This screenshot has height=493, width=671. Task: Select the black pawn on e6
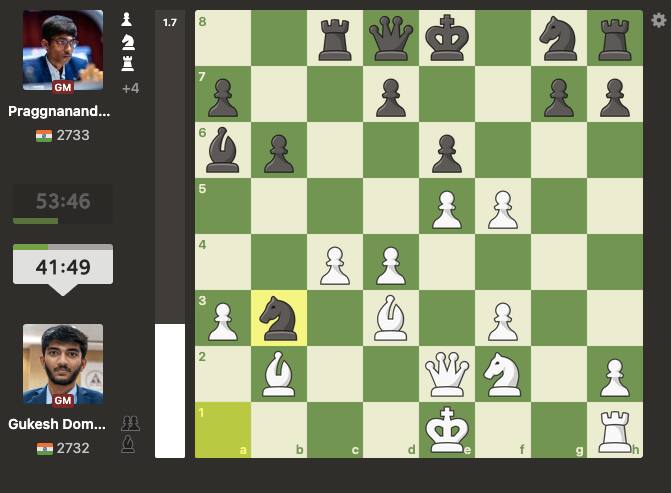tap(447, 153)
